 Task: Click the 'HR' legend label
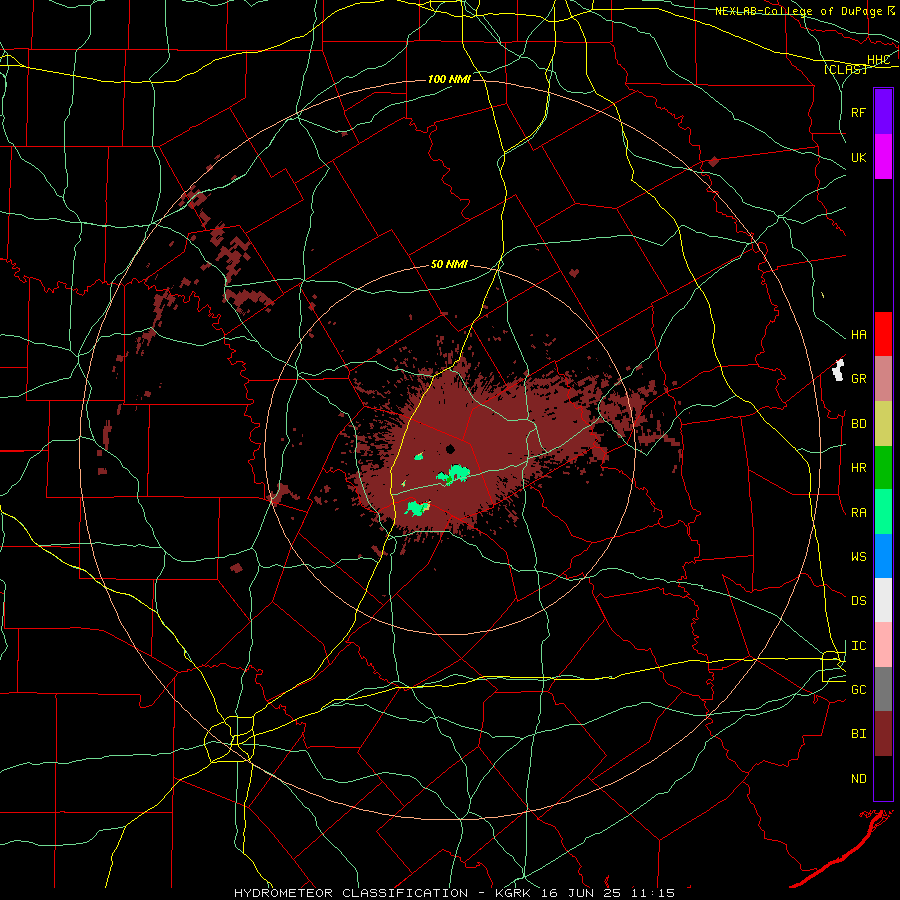(x=859, y=468)
